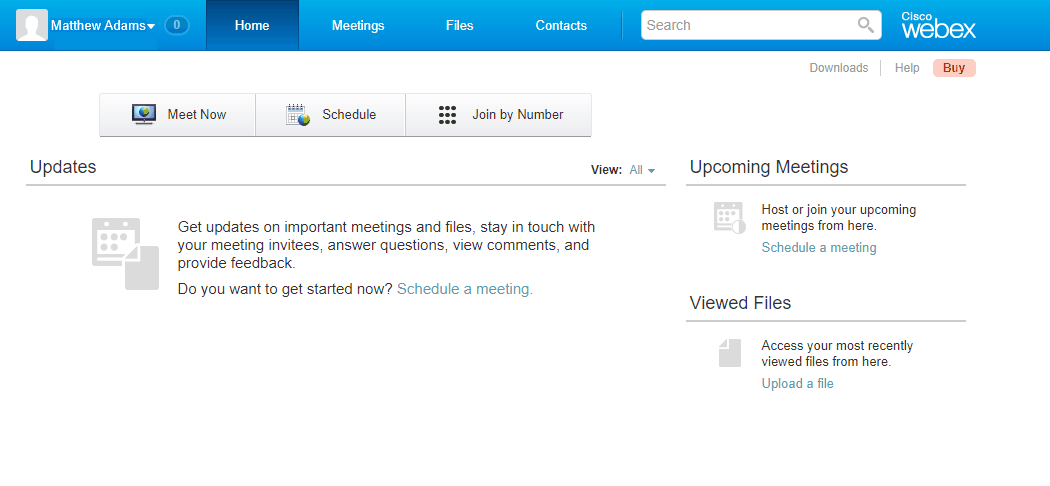This screenshot has height=486, width=1050.
Task: Open the Help link
Action: [x=907, y=68]
